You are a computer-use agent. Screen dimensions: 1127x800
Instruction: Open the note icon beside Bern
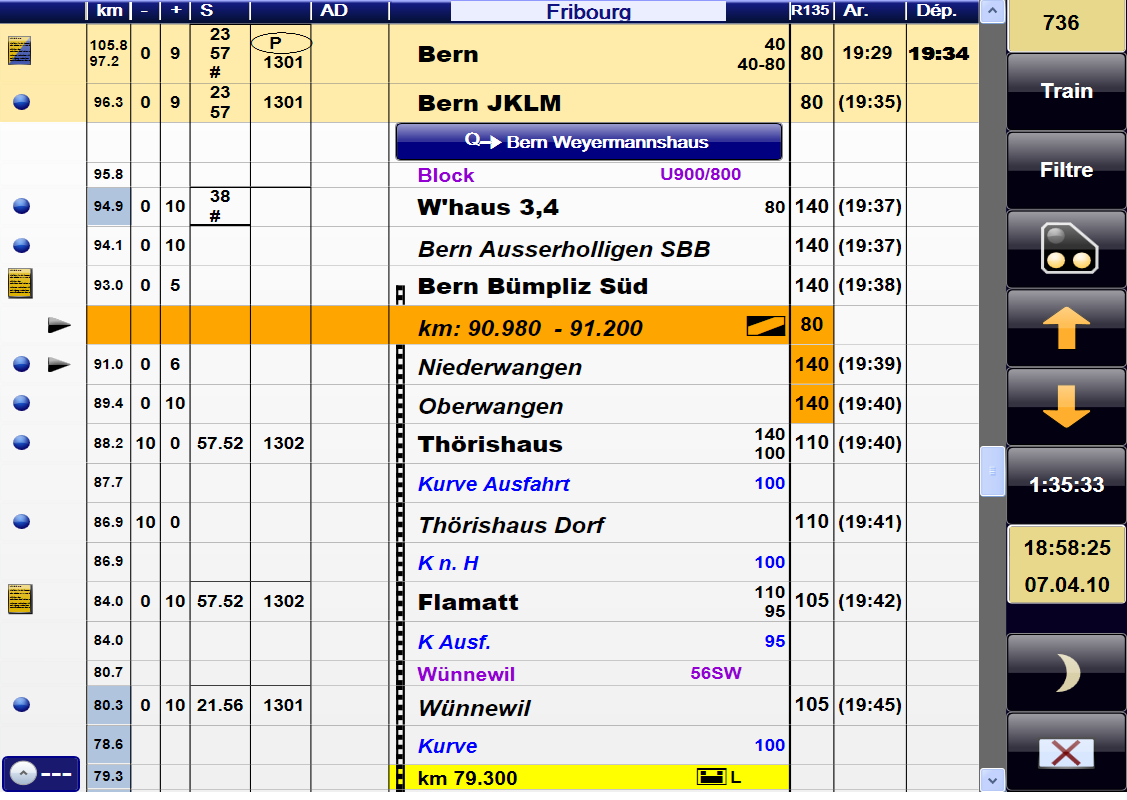[20, 50]
